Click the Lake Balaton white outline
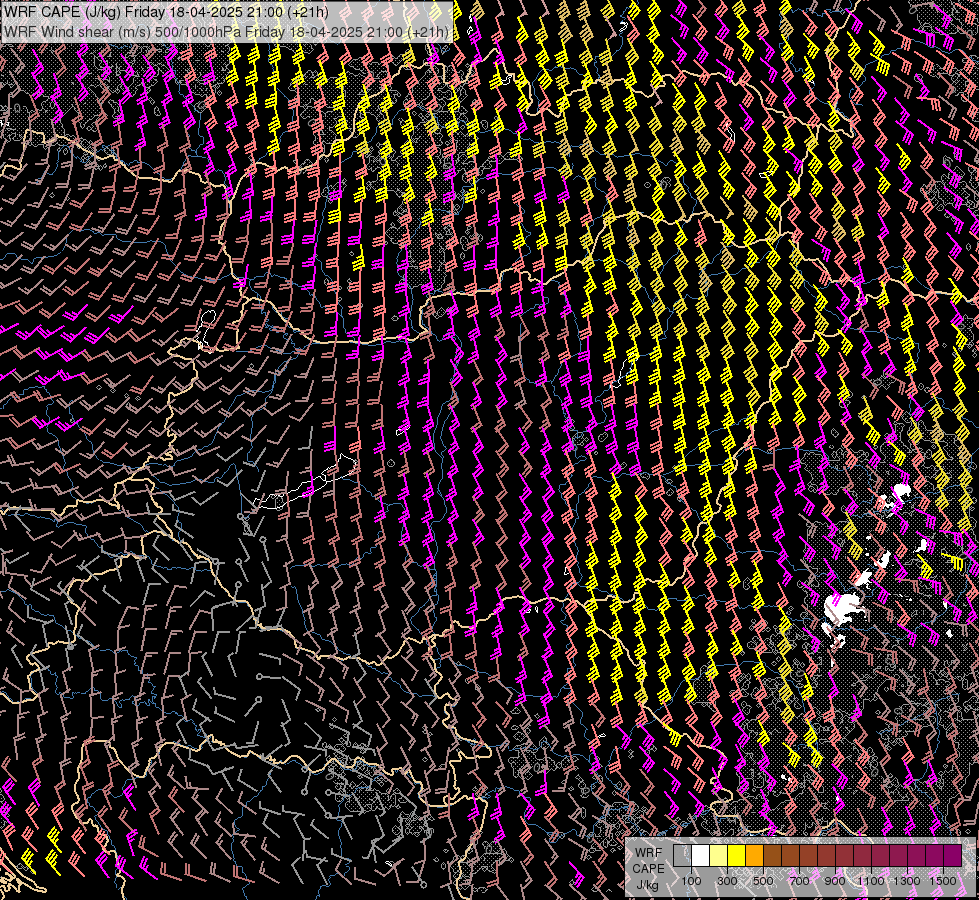The image size is (979, 900). pos(306,482)
